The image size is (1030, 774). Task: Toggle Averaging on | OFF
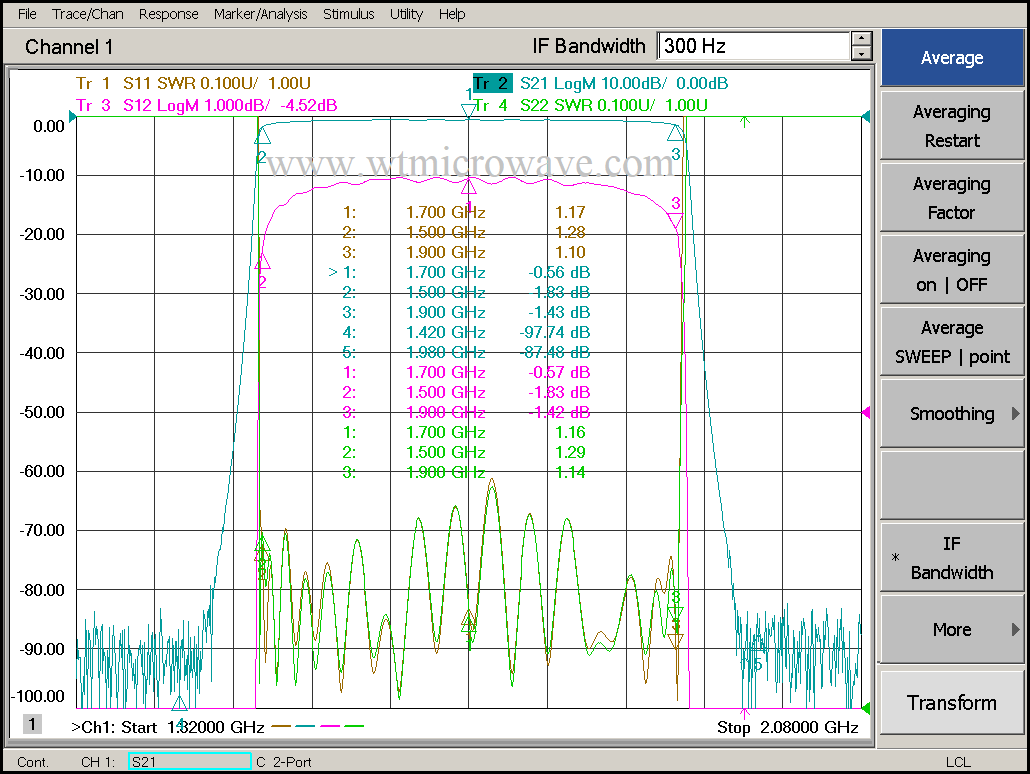pyautogui.click(x=951, y=268)
